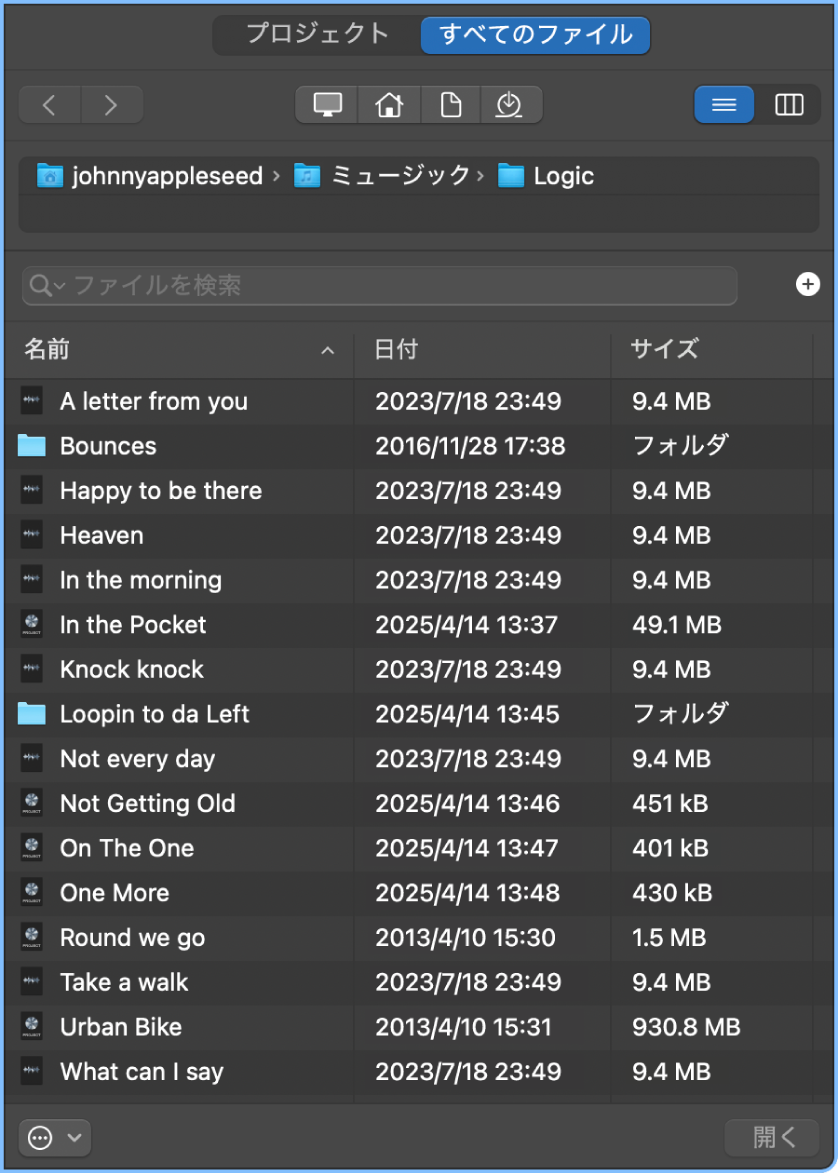The width and height of the screenshot is (838, 1173).
Task: Expand the chevron next to the action menu
Action: pos(72,1137)
